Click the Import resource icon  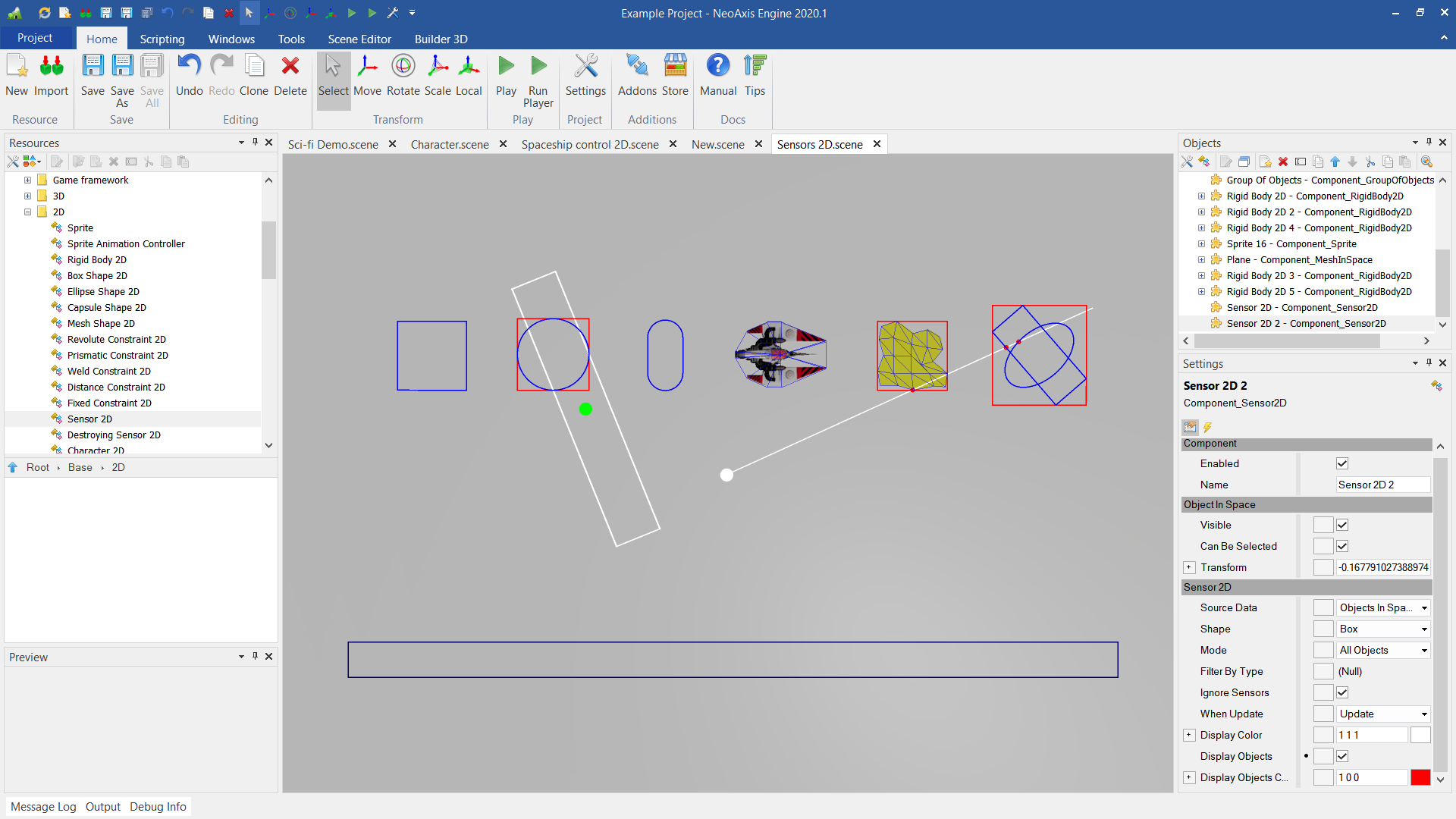[x=51, y=75]
